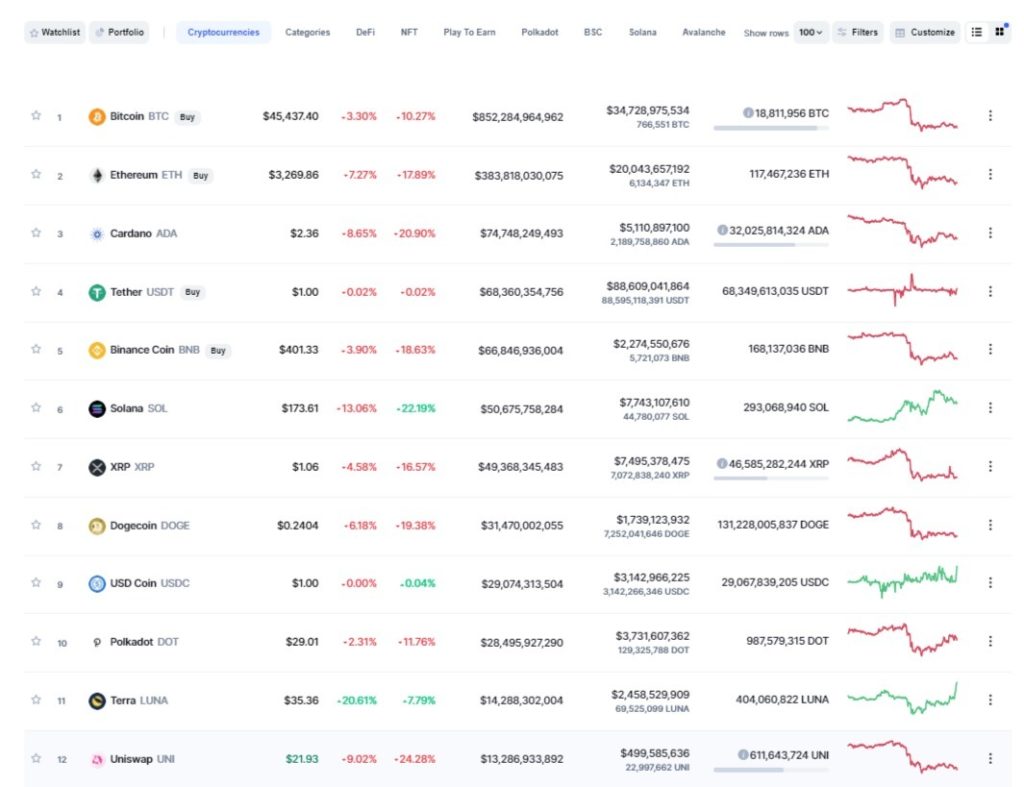Click the Buy button next to Bitcoin

pos(187,118)
